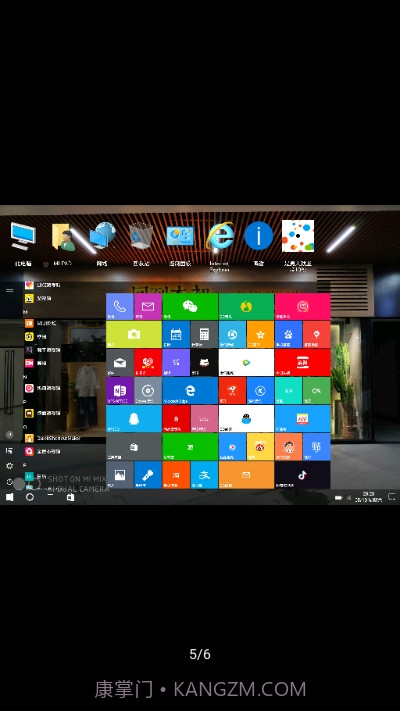Screen dimensions: 400x711
Task: Open the phone call tile in Start
Action: tap(120, 307)
